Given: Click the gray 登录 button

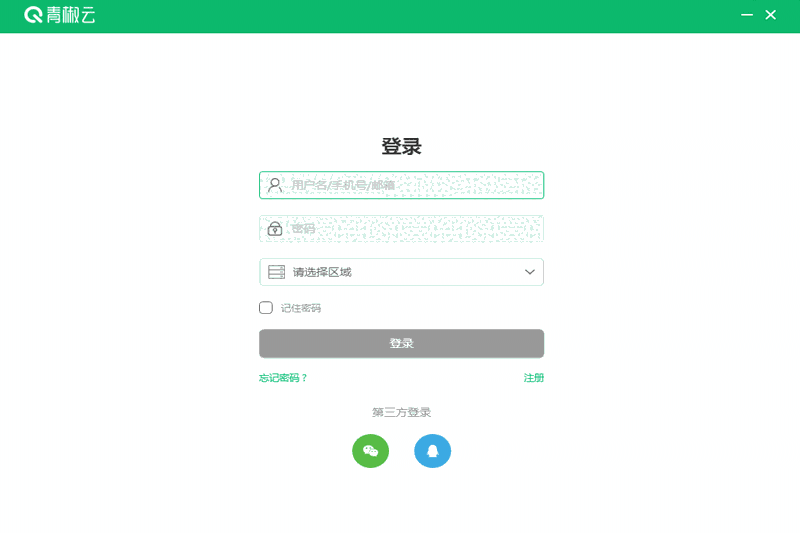Looking at the screenshot, I should click(402, 343).
